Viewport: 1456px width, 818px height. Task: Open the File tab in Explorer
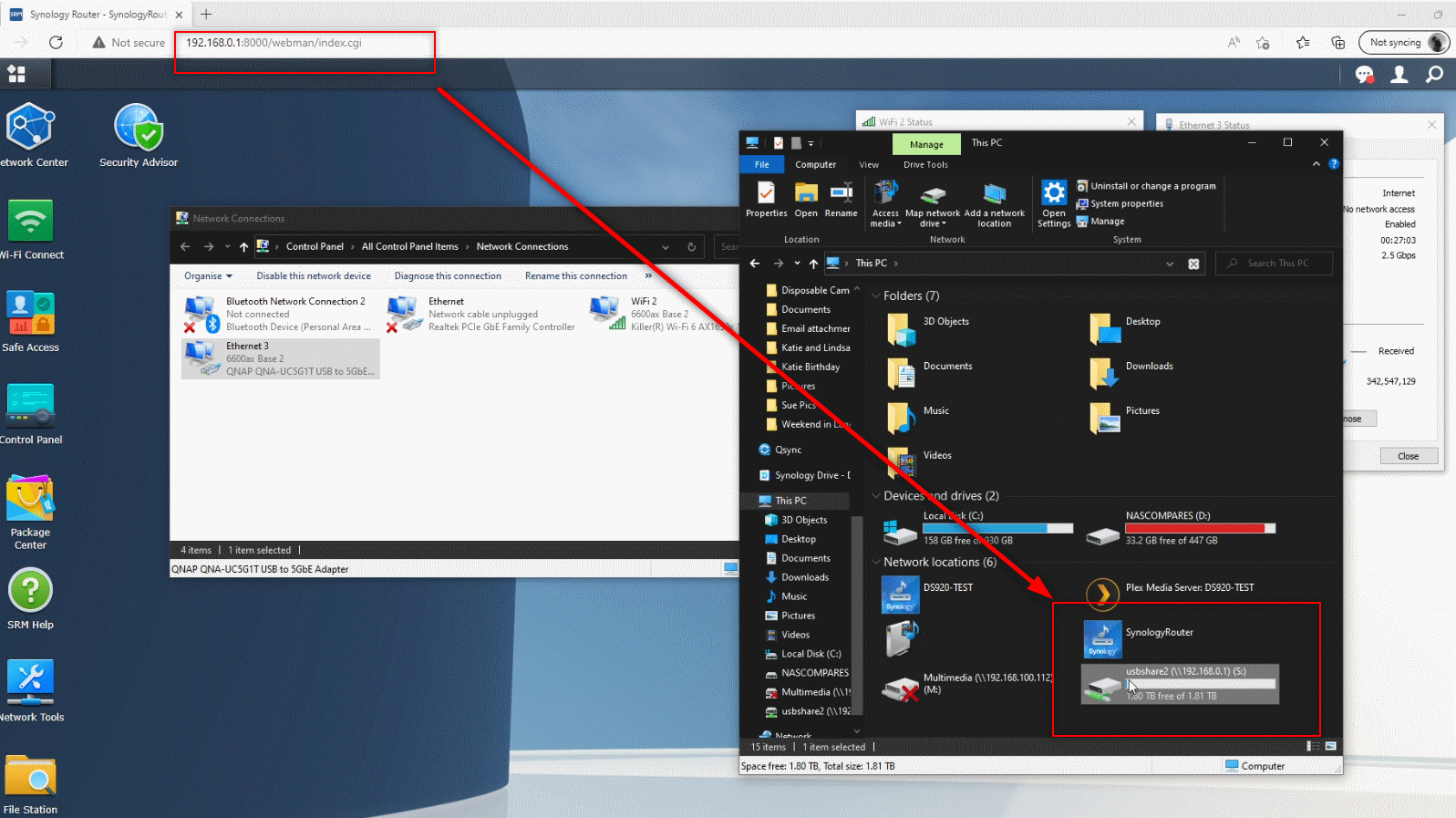(x=762, y=165)
